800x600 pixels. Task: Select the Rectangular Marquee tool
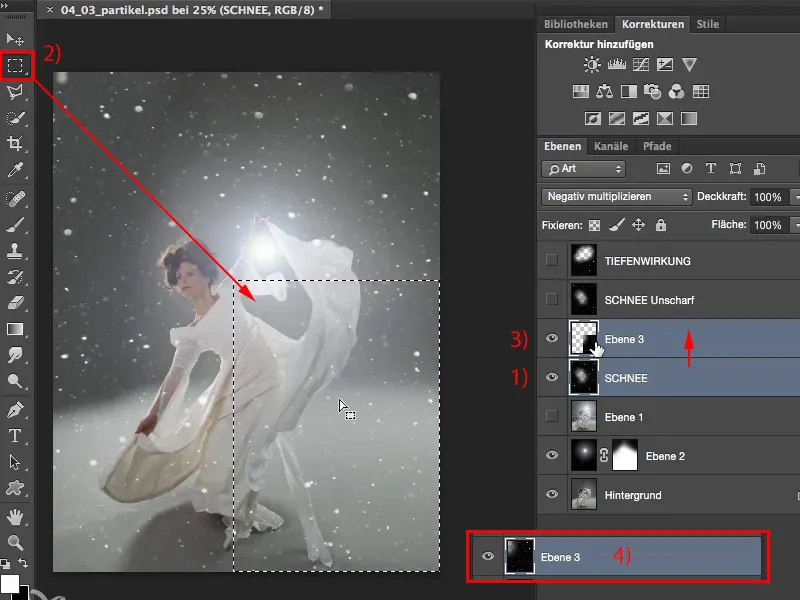[15, 65]
